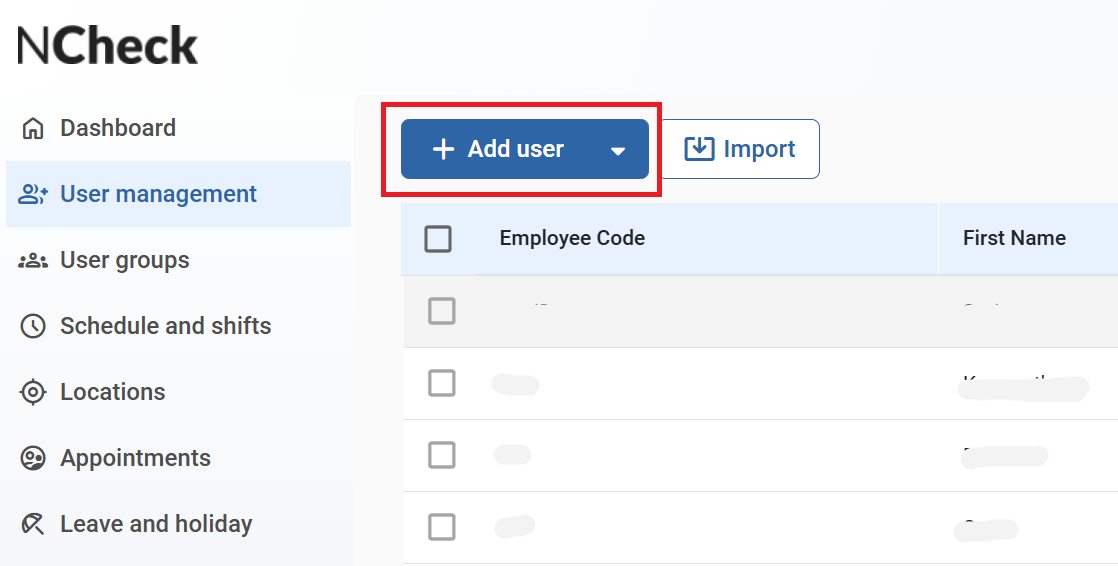Open the Dashboard page
The height and width of the screenshot is (566, 1118).
coord(178,128)
